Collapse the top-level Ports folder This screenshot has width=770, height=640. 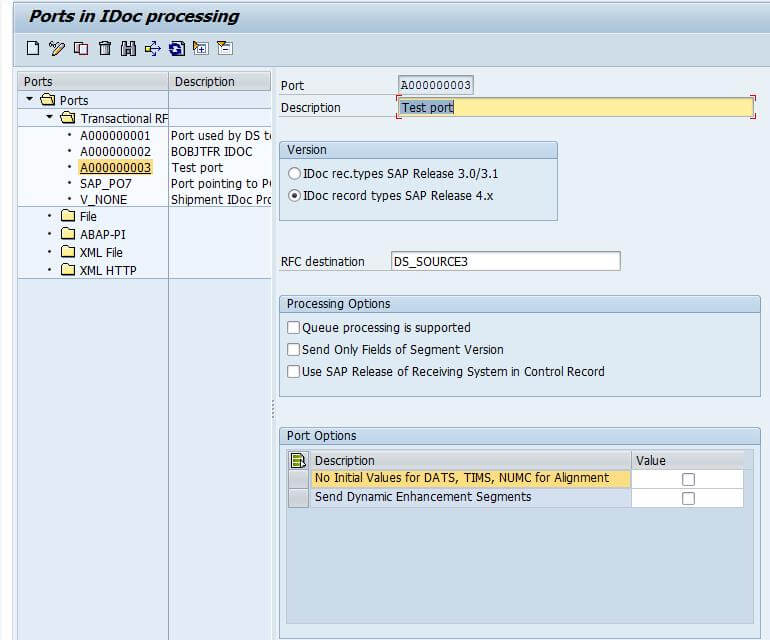(31, 100)
